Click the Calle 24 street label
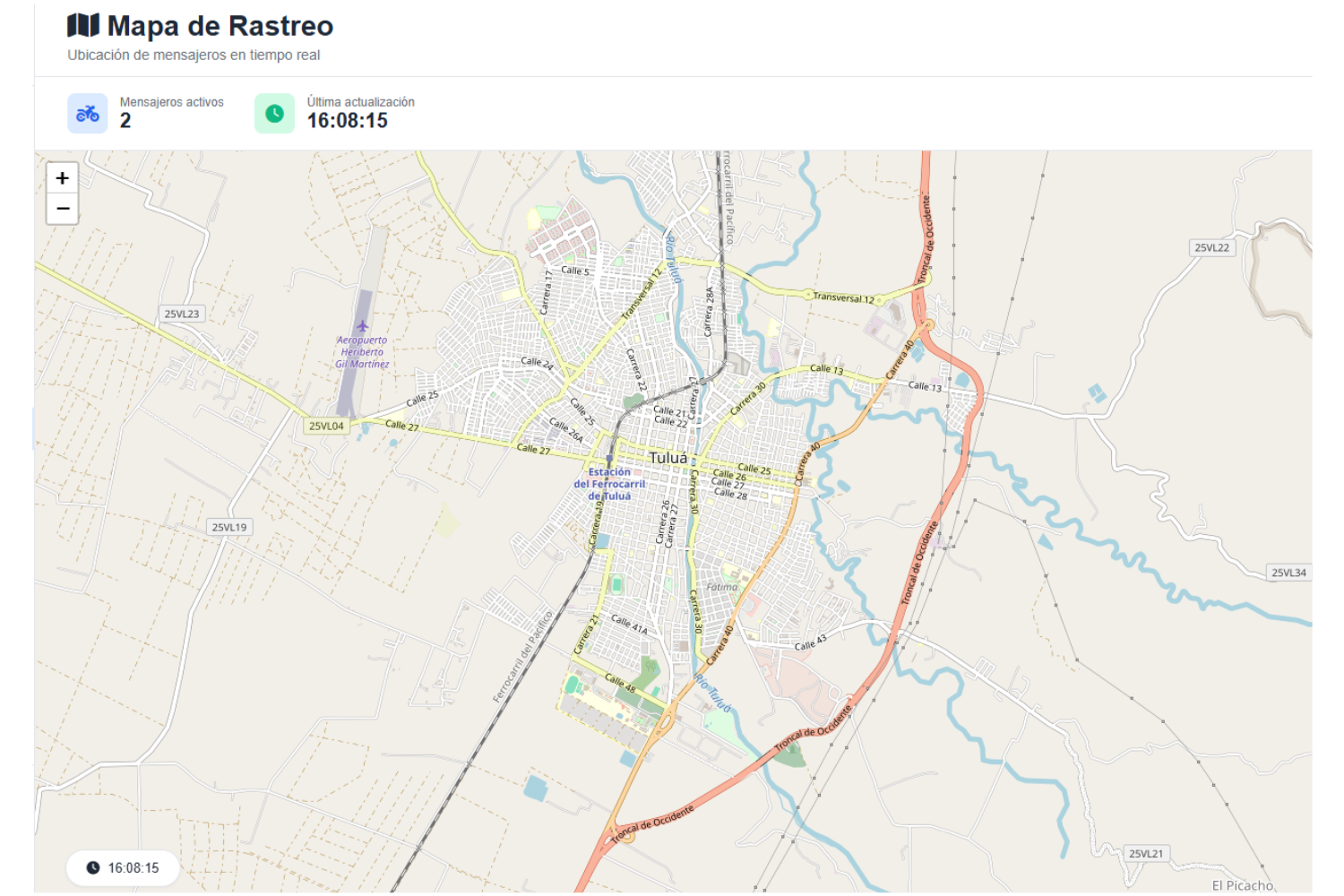The image size is (1344, 896). 537,362
